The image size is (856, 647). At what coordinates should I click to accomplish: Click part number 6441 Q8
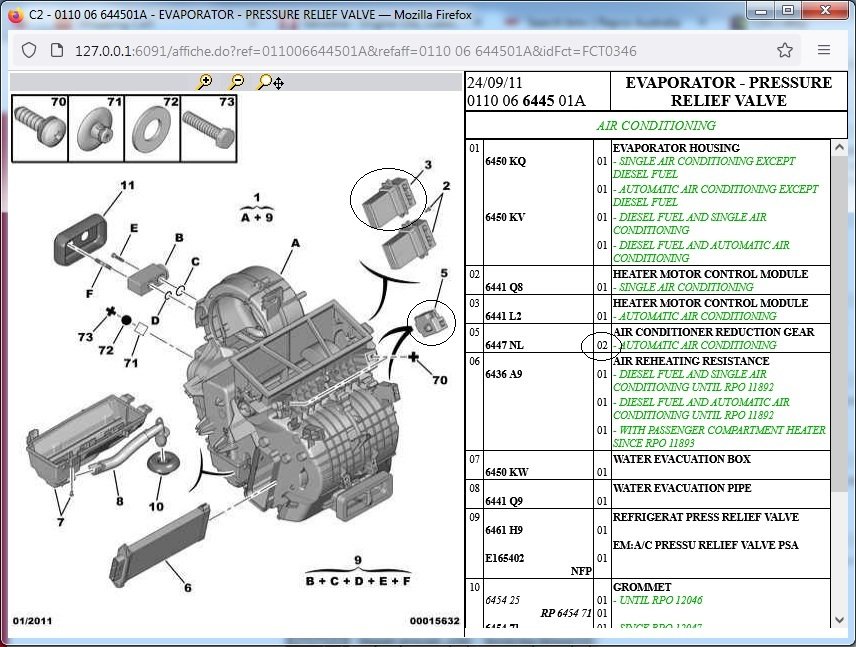pyautogui.click(x=504, y=287)
